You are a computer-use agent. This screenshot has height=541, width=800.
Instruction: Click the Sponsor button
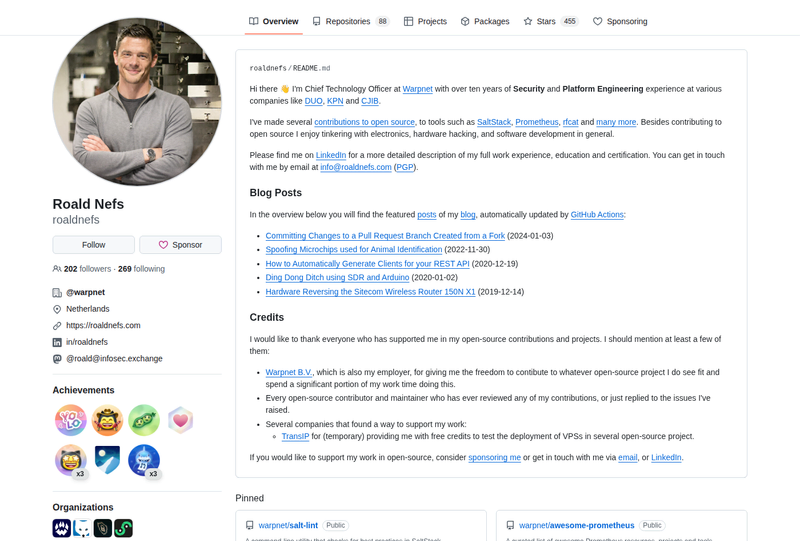click(x=181, y=245)
